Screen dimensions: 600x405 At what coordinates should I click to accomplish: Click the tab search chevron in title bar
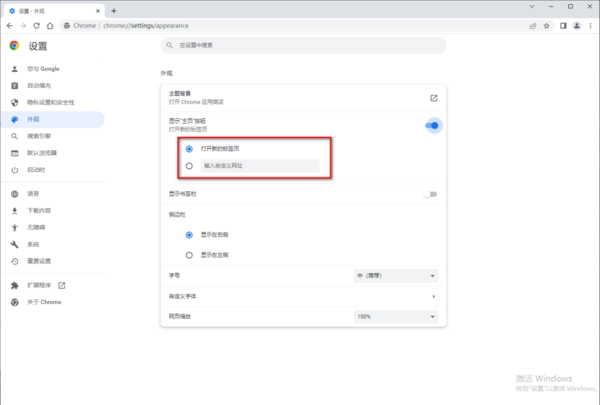(532, 6)
